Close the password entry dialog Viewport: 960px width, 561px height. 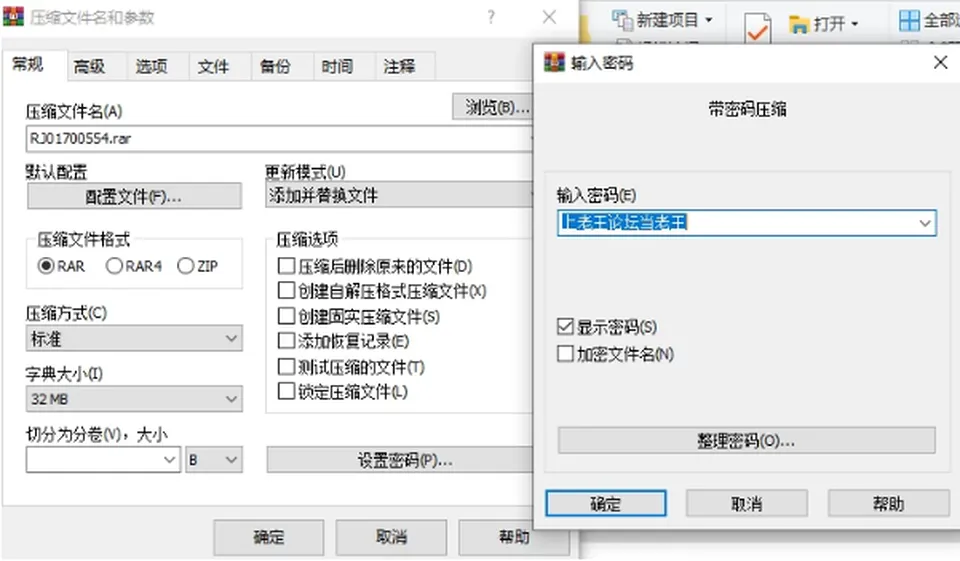[x=940, y=62]
